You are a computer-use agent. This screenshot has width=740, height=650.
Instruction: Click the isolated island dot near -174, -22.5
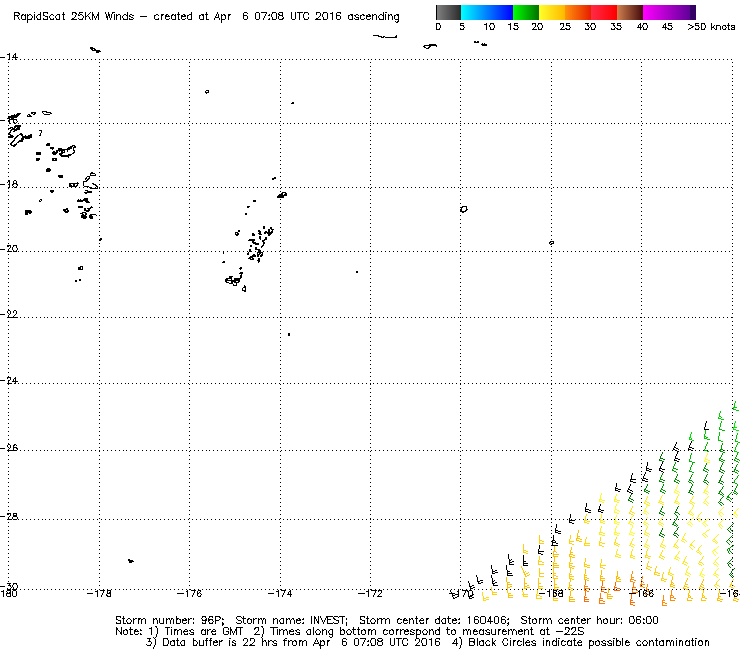(289, 334)
